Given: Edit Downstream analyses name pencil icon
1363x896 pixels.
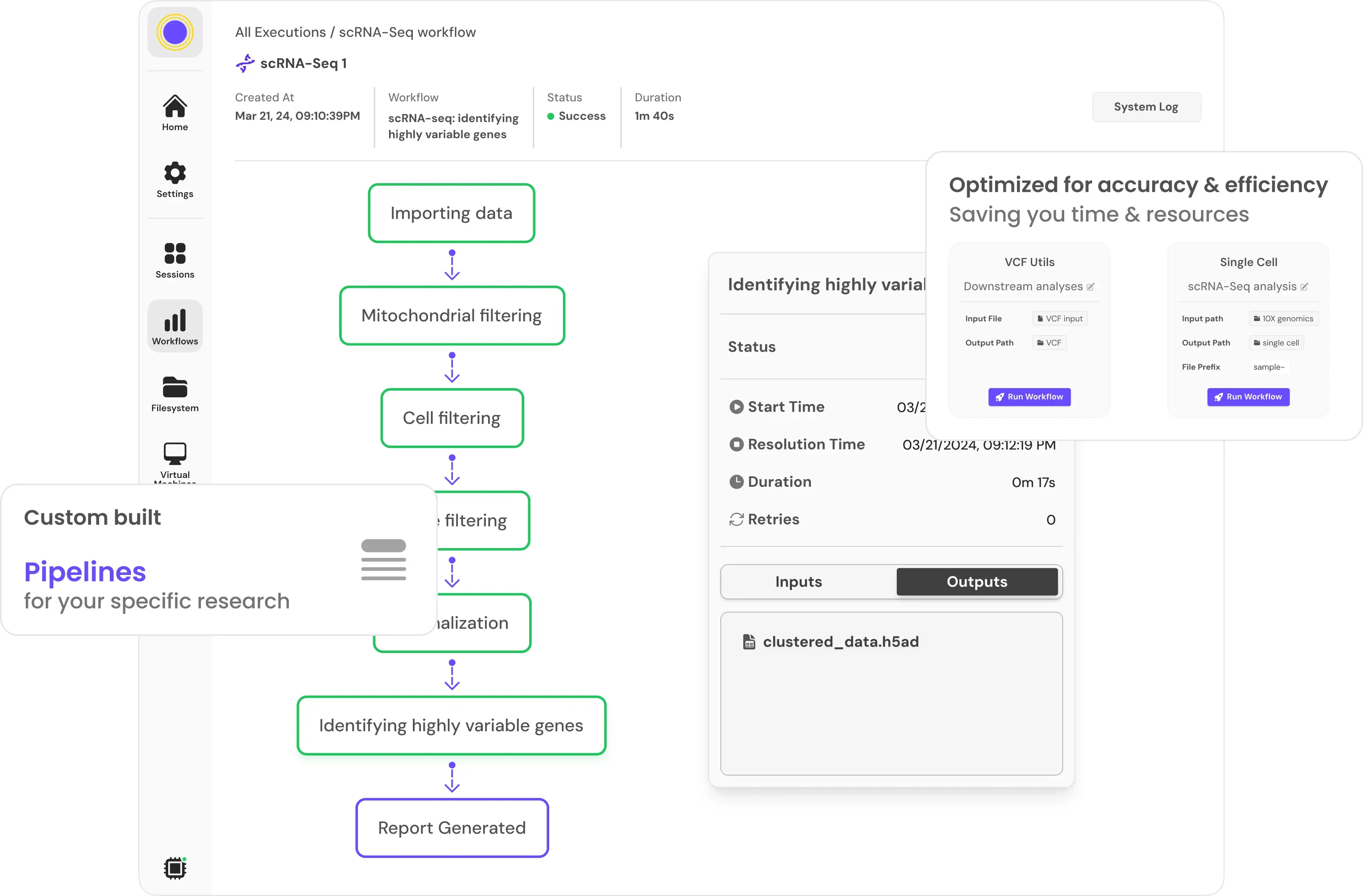Looking at the screenshot, I should tap(1090, 287).
